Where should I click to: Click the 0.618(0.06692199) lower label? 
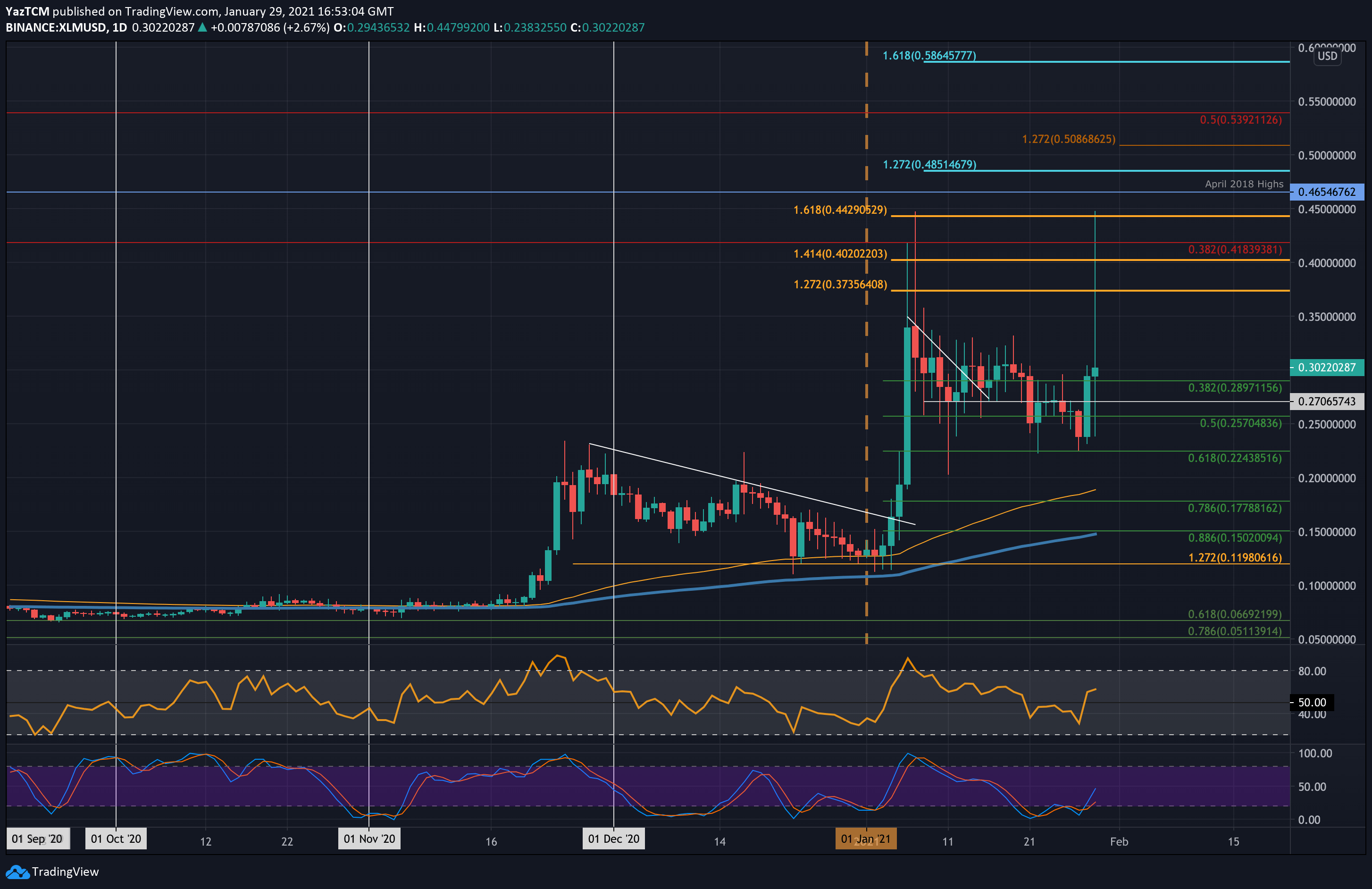point(1235,614)
